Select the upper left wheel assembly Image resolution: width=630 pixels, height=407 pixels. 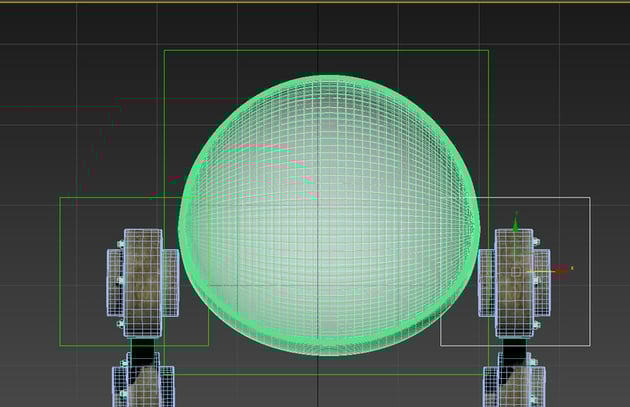(143, 283)
